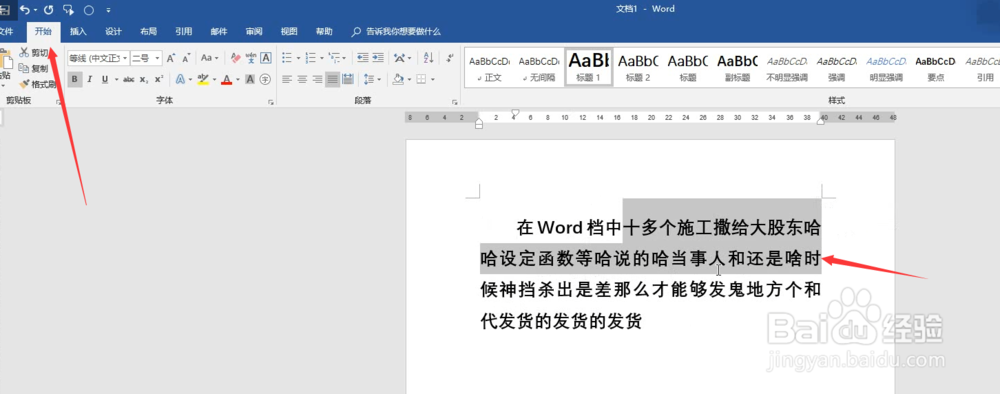Center the text
Image resolution: width=1000 pixels, height=394 pixels.
point(302,80)
